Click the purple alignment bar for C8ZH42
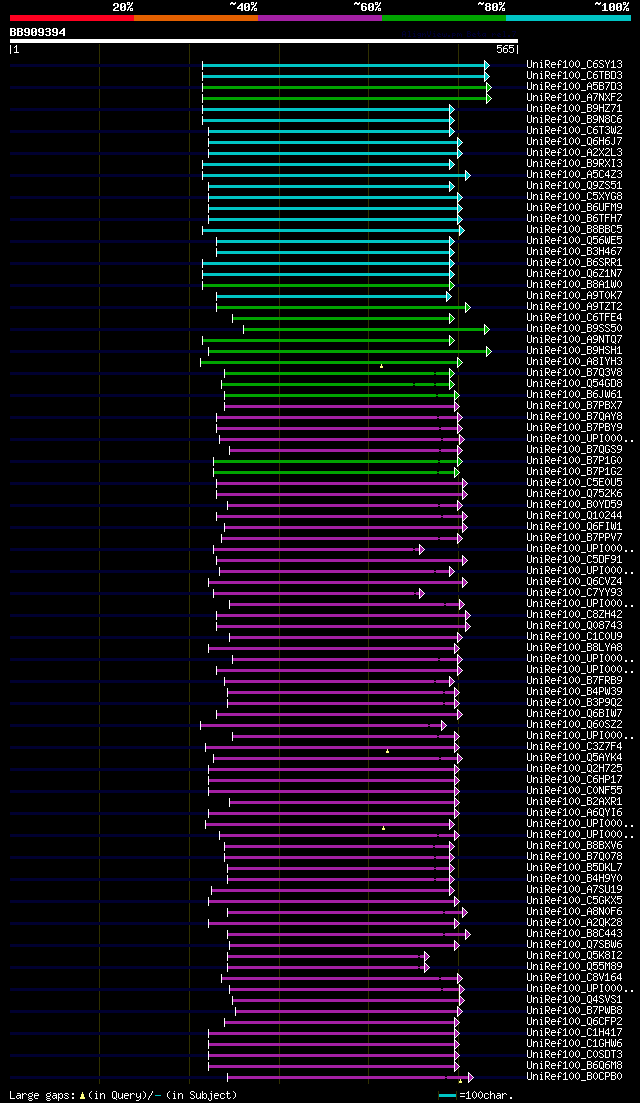Image resolution: width=640 pixels, height=1103 pixels. pos(341,615)
